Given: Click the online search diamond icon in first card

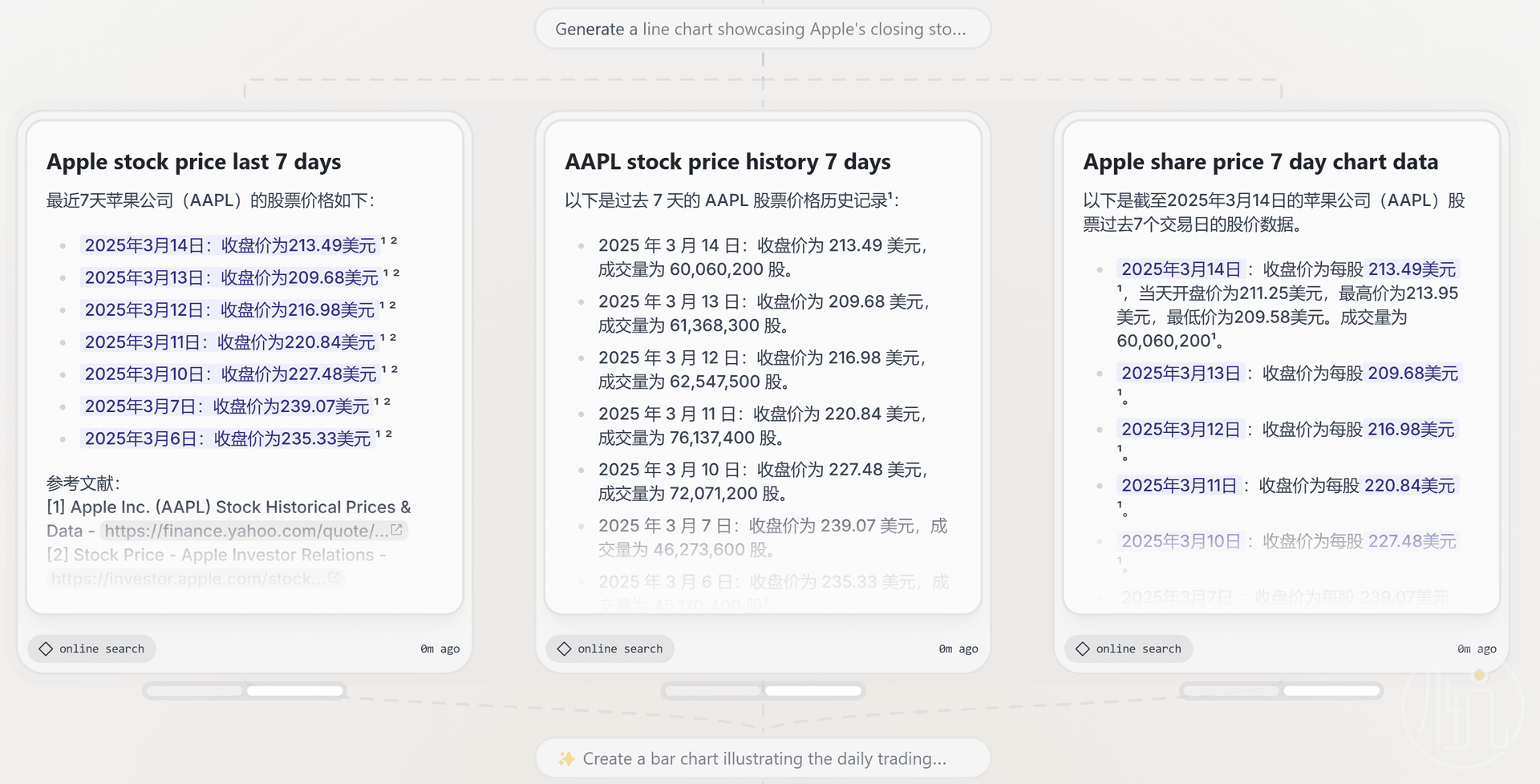Looking at the screenshot, I should pos(46,649).
